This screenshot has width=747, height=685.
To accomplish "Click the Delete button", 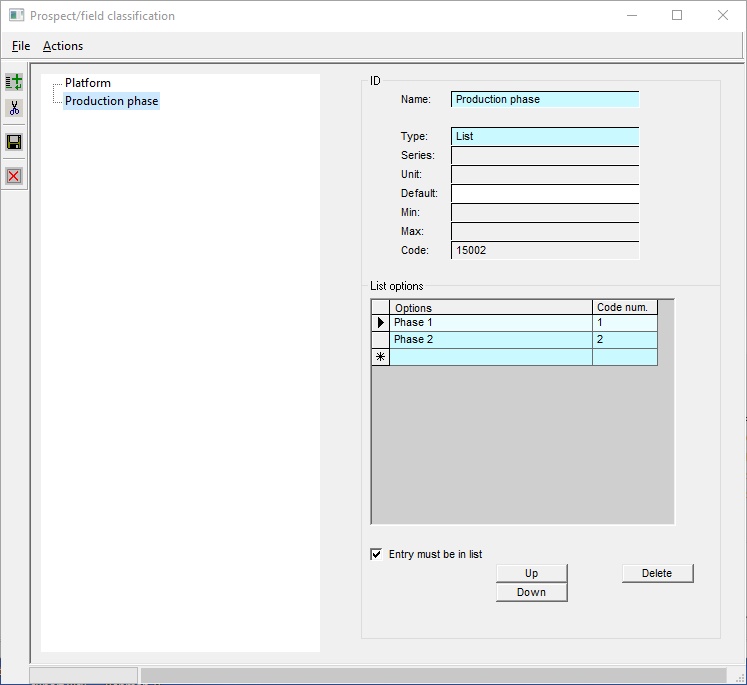I will coord(657,573).
